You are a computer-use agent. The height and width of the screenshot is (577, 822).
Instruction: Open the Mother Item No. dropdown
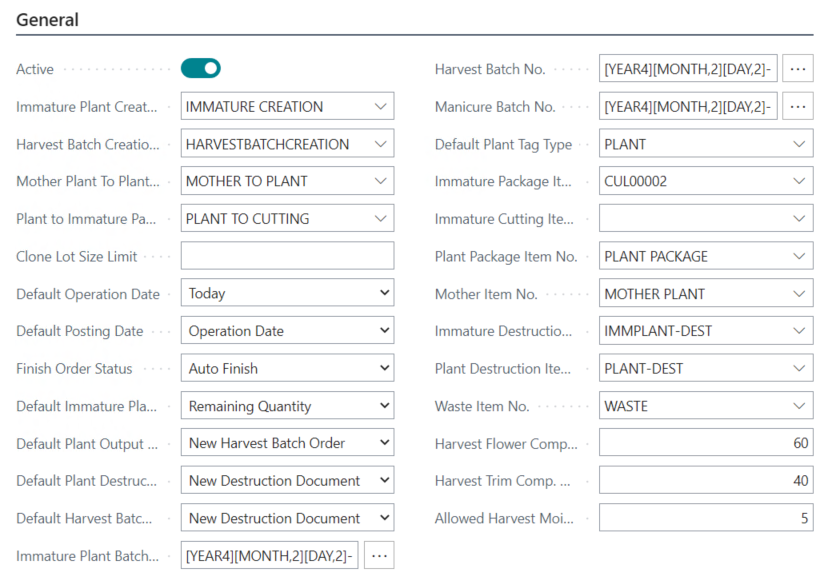coord(798,294)
